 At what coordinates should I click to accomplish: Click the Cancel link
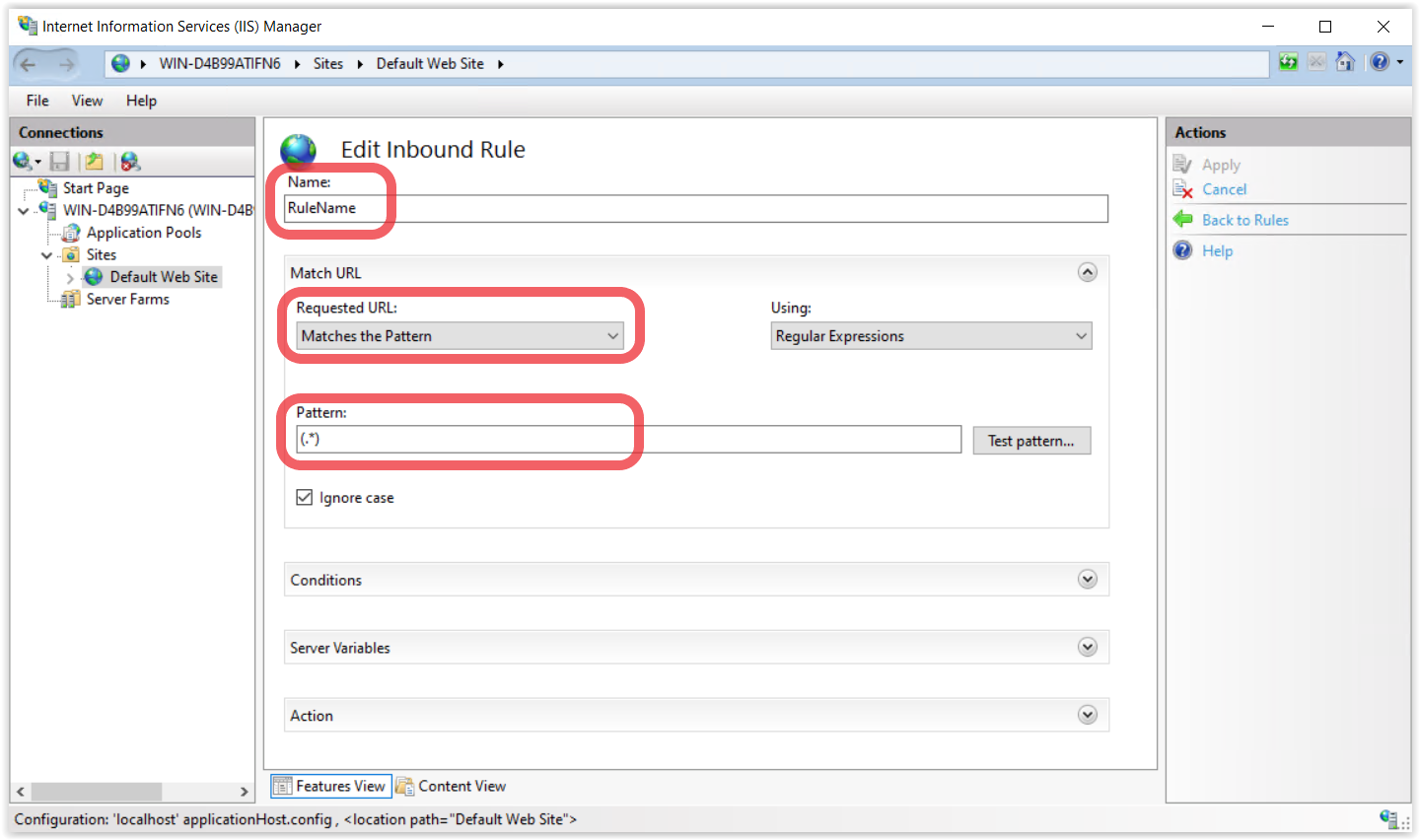coord(1224,189)
